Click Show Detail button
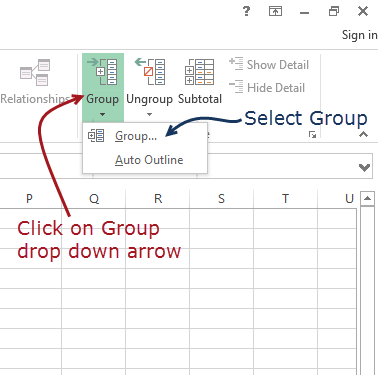Image resolution: width=378 pixels, height=375 pixels. click(269, 64)
